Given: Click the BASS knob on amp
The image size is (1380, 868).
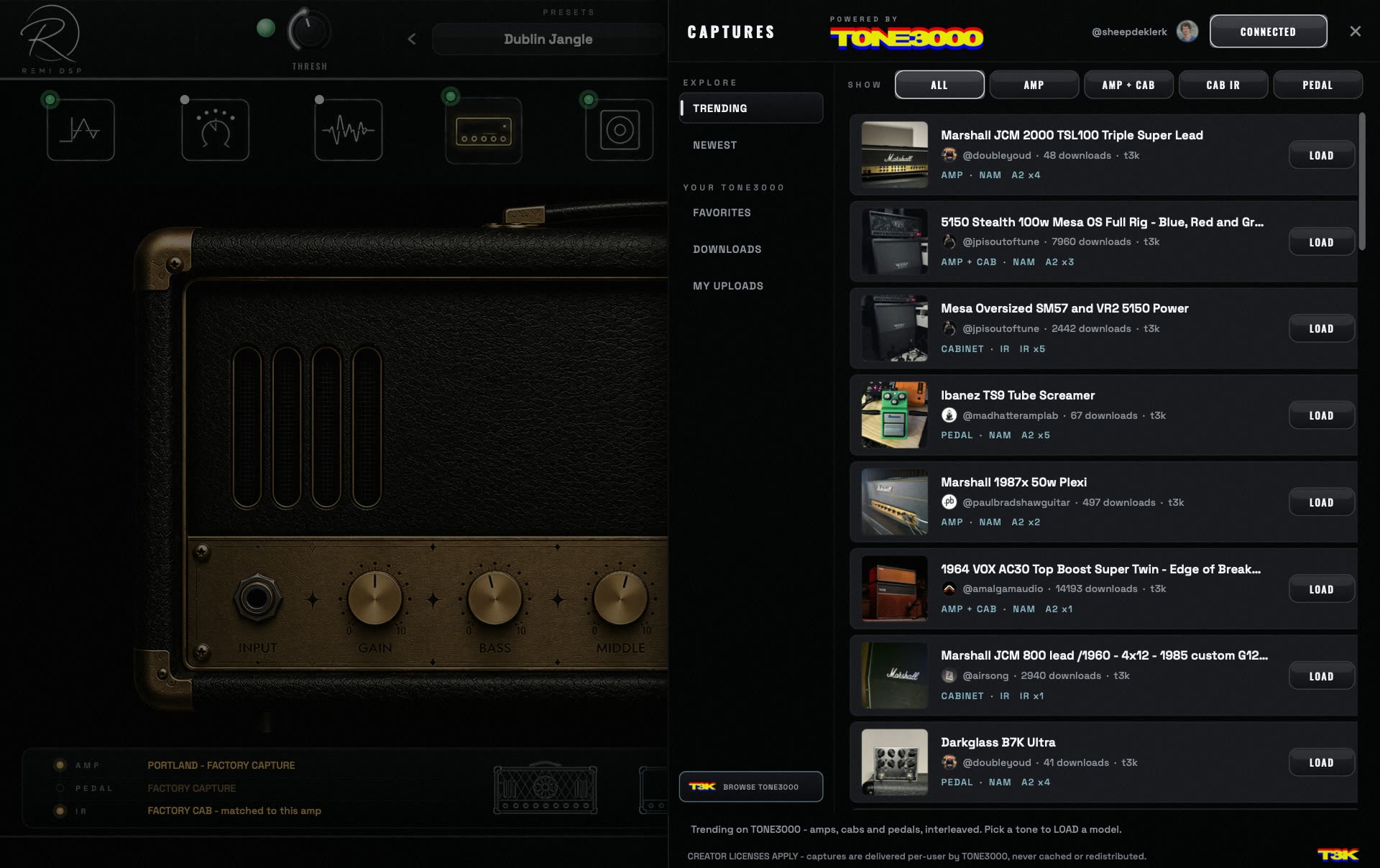Looking at the screenshot, I should [x=494, y=598].
